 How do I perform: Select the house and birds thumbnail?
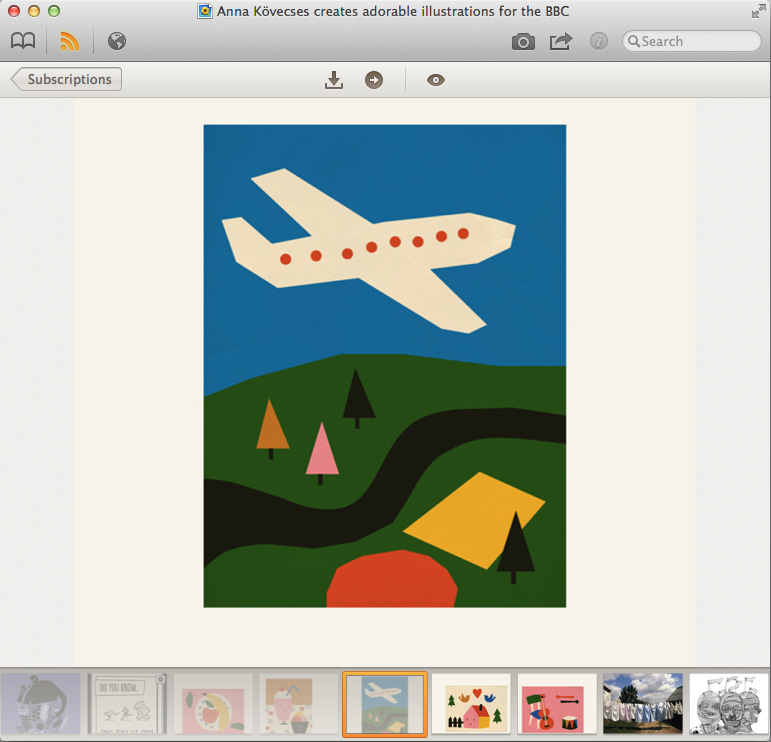[471, 704]
